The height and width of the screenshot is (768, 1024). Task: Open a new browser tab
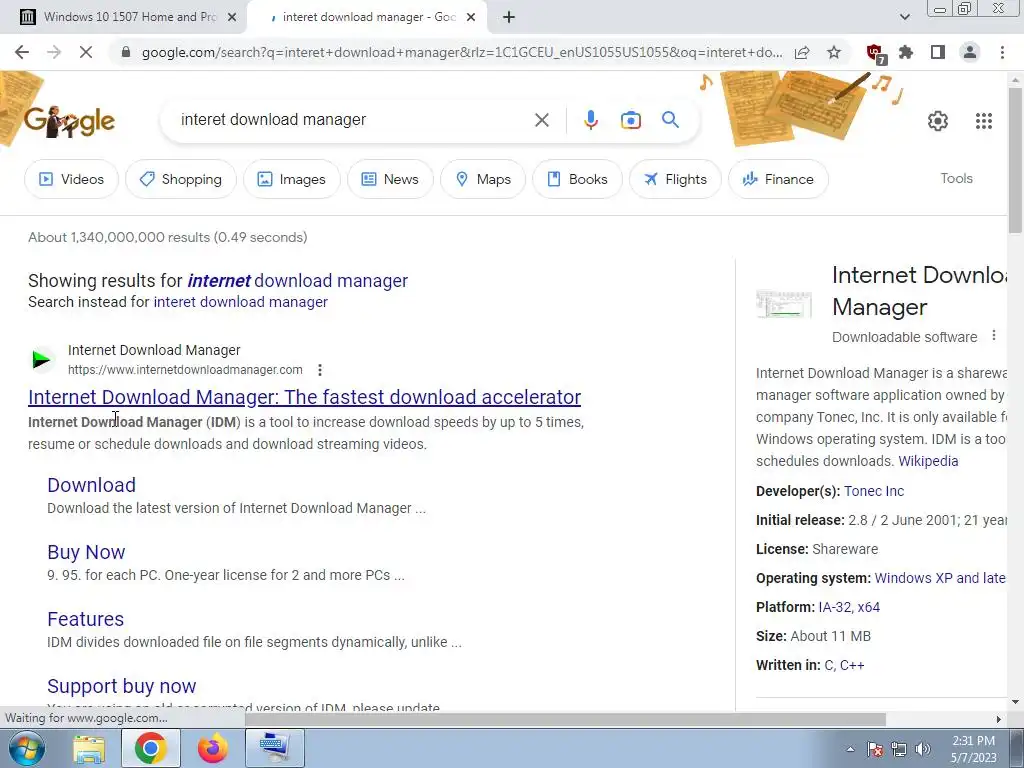tap(509, 17)
